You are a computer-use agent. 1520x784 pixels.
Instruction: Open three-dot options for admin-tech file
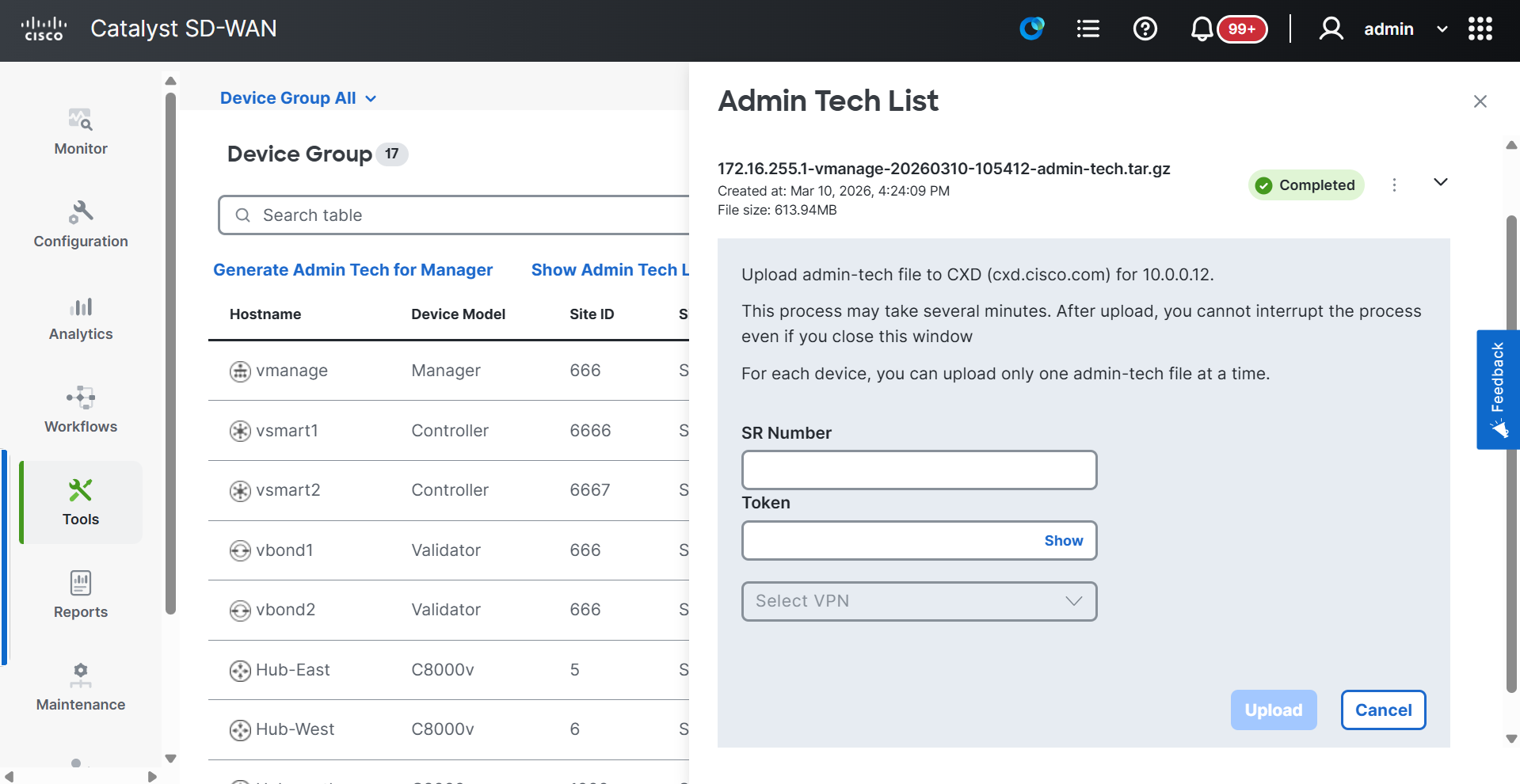pyautogui.click(x=1394, y=185)
